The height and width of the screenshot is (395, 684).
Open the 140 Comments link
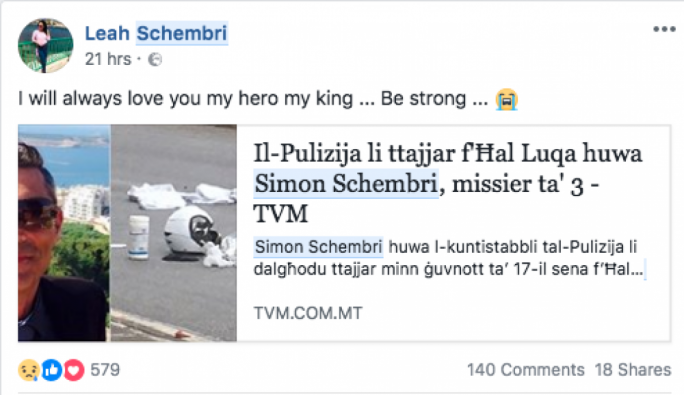pyautogui.click(x=526, y=370)
